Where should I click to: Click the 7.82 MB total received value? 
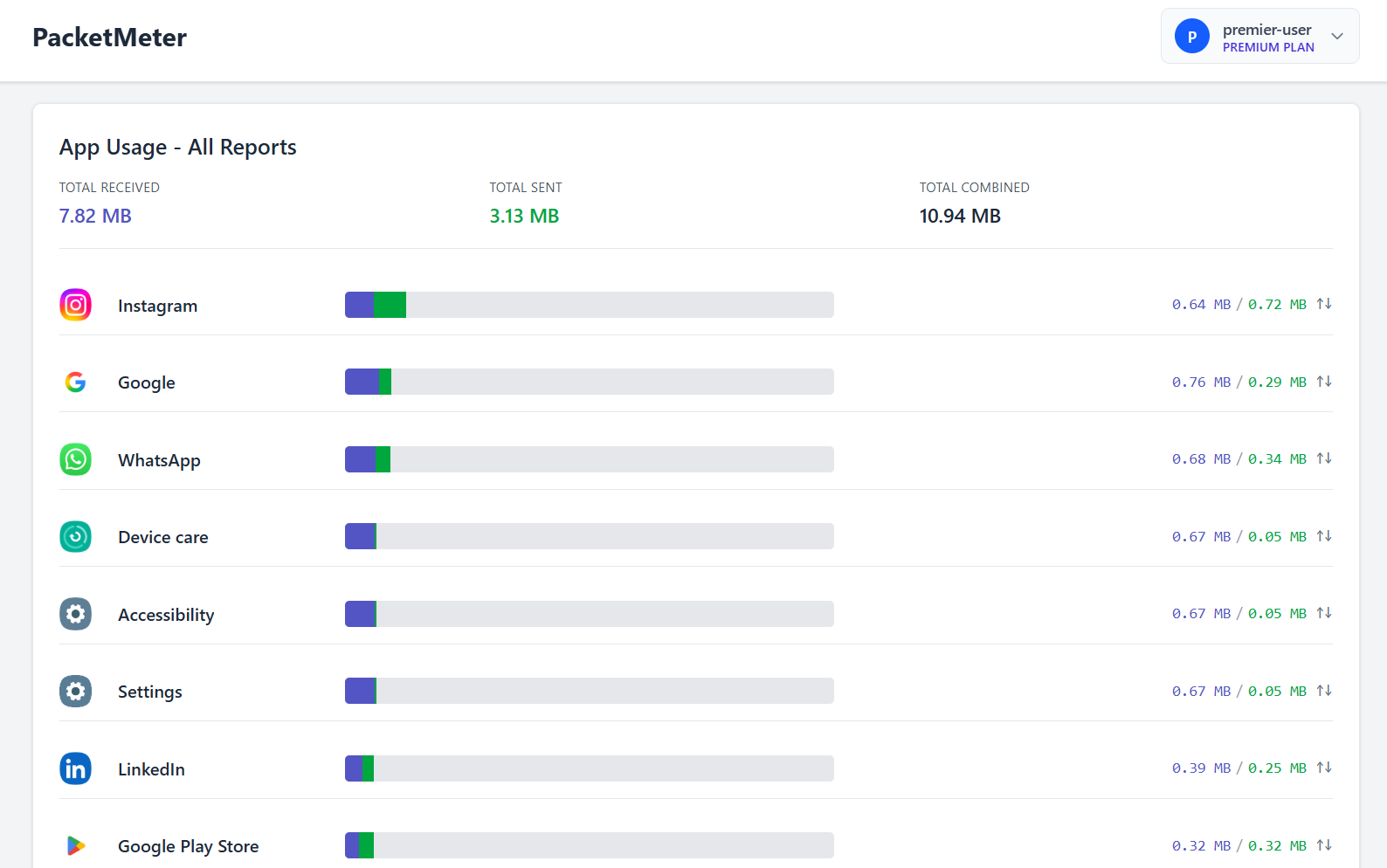[x=95, y=216]
